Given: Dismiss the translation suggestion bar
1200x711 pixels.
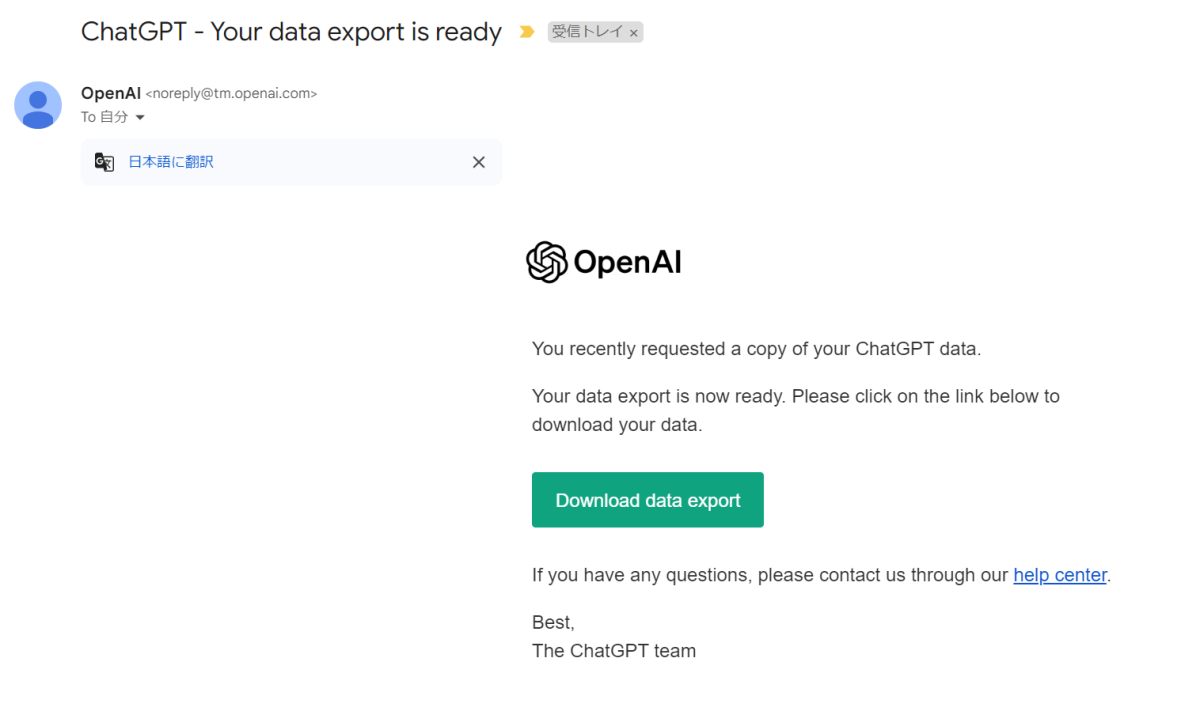Looking at the screenshot, I should tap(479, 162).
